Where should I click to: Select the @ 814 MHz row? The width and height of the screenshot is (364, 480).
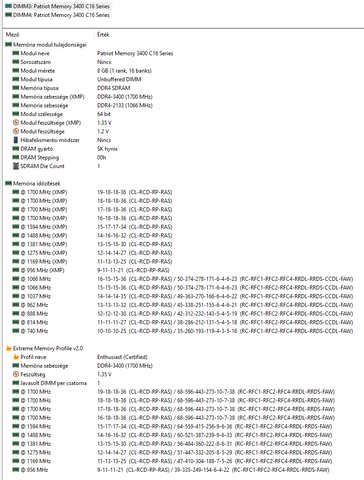click(x=183, y=322)
